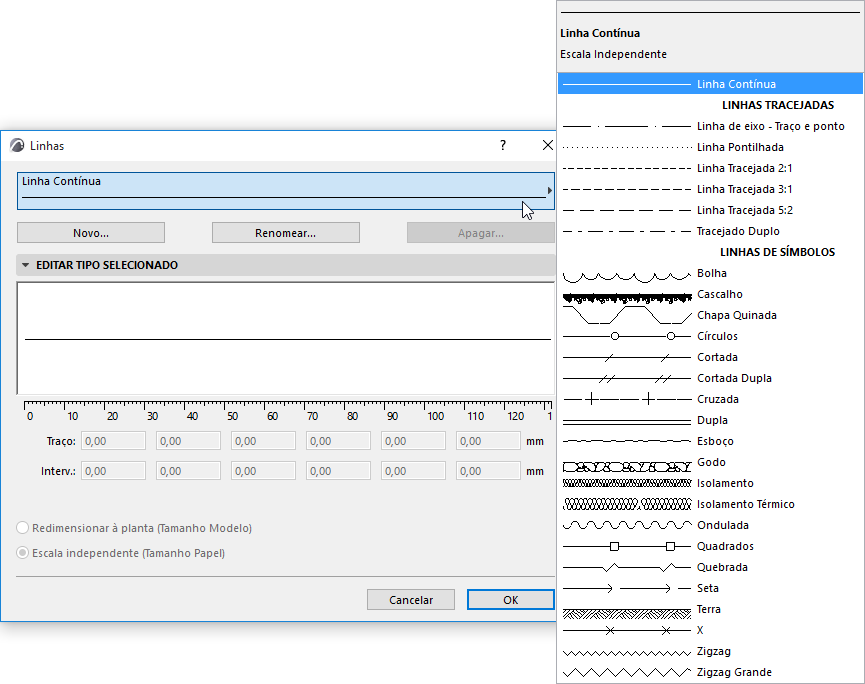Select the Cruzada symbol line

click(x=710, y=399)
